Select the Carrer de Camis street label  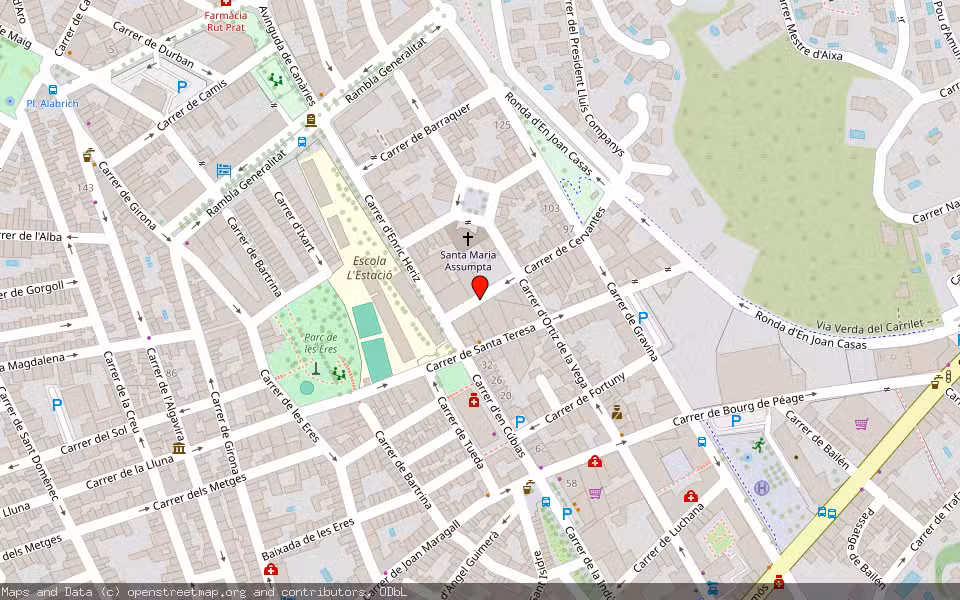pos(192,105)
